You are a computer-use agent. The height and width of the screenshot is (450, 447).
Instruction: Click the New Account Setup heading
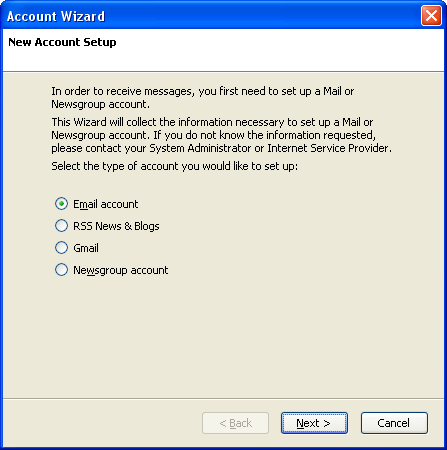62,42
